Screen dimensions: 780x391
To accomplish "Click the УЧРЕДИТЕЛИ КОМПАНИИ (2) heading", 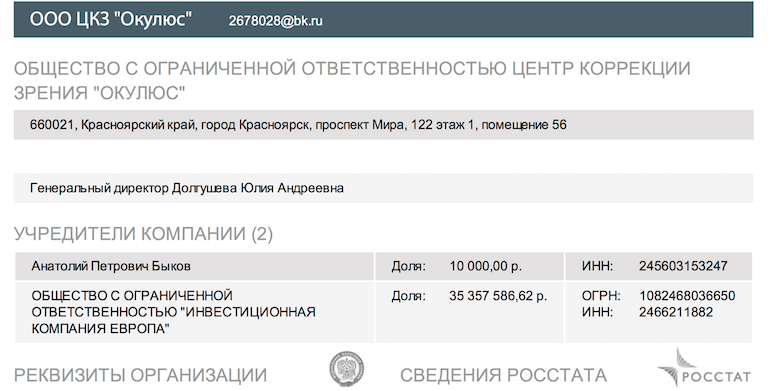I will (x=143, y=234).
